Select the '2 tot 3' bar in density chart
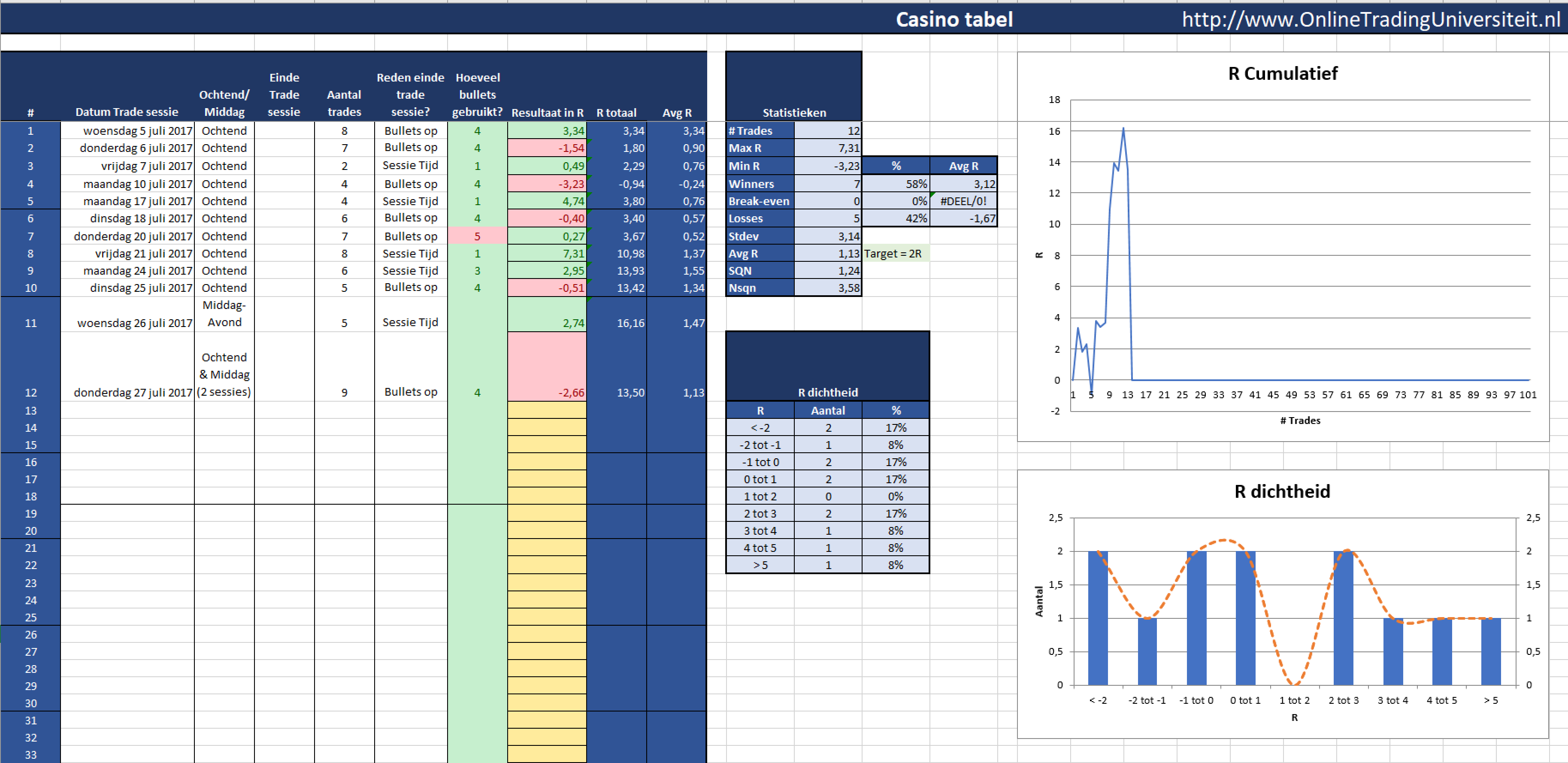 point(1343,618)
